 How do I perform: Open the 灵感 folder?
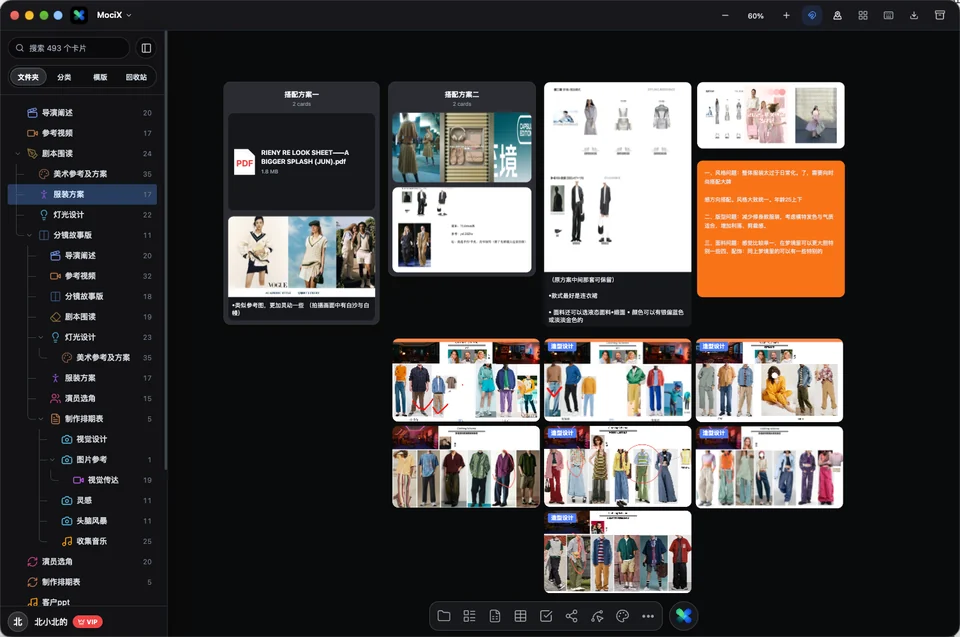click(82, 500)
